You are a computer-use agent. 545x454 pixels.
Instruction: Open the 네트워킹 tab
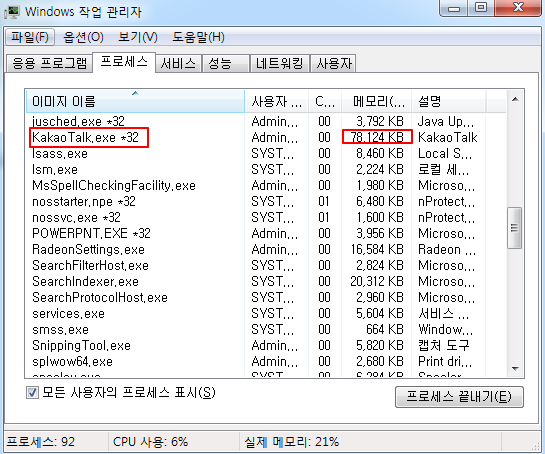click(280, 63)
